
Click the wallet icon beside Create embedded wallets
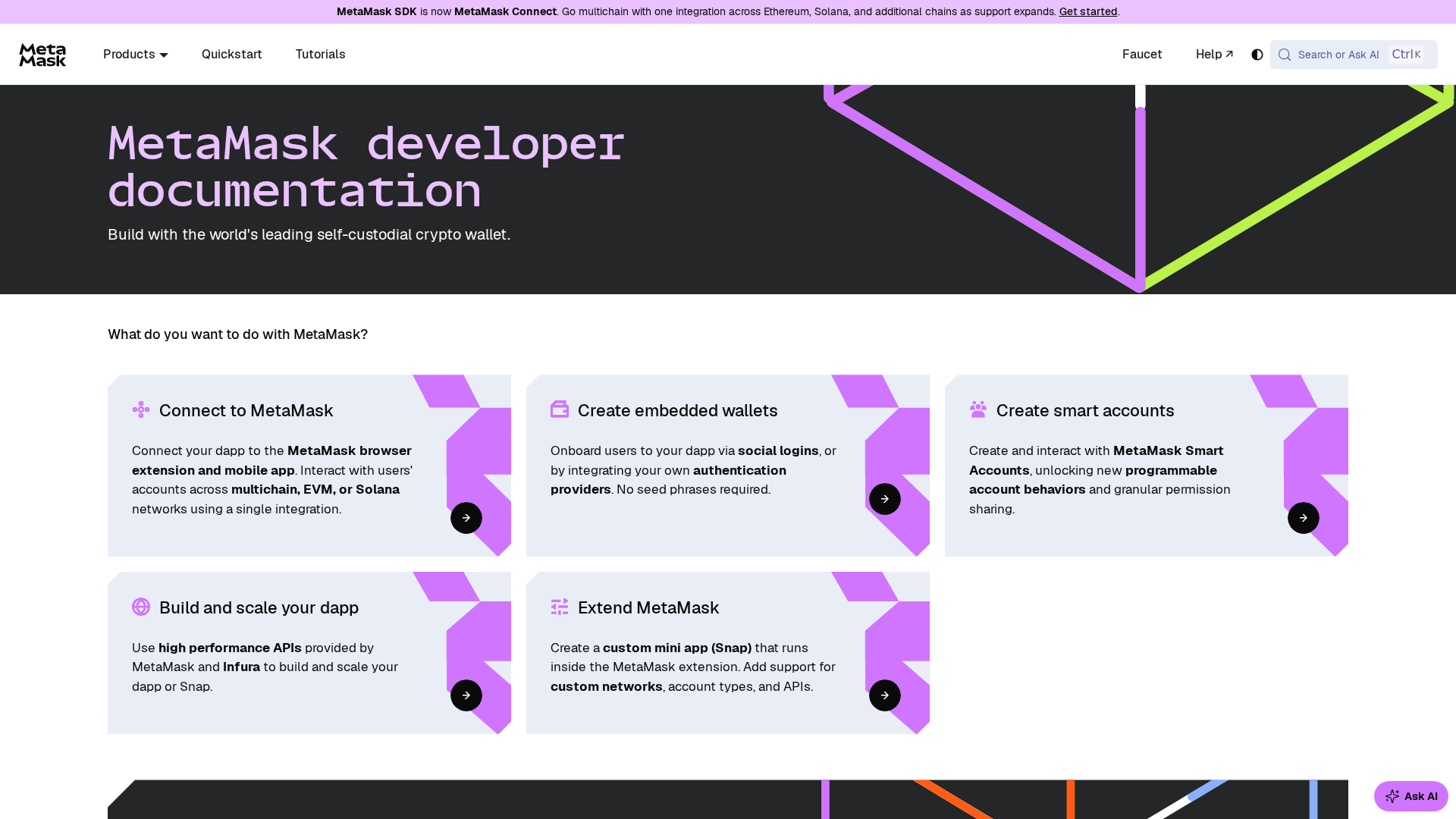click(560, 409)
